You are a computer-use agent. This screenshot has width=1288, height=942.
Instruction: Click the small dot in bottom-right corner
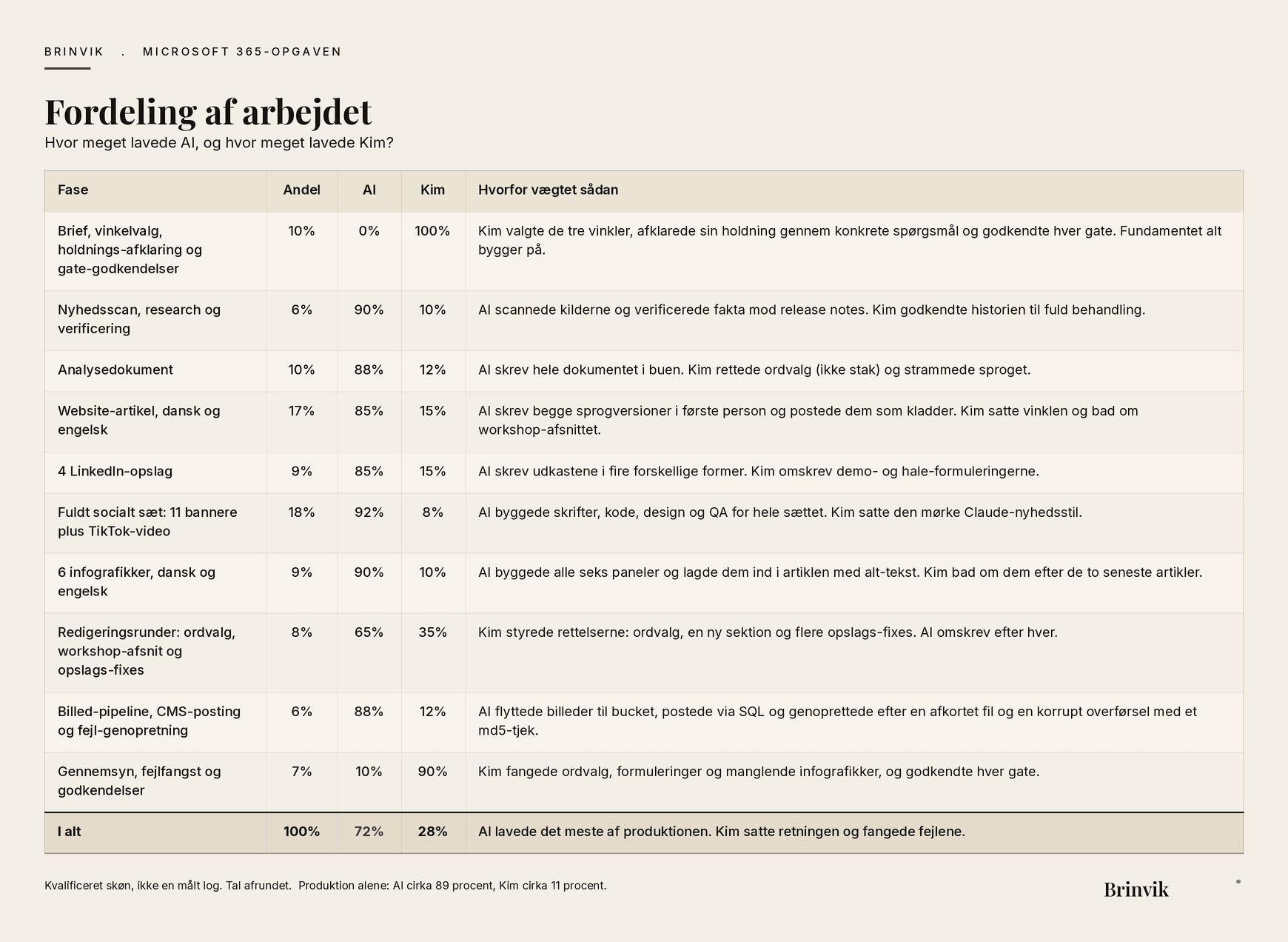[1238, 881]
